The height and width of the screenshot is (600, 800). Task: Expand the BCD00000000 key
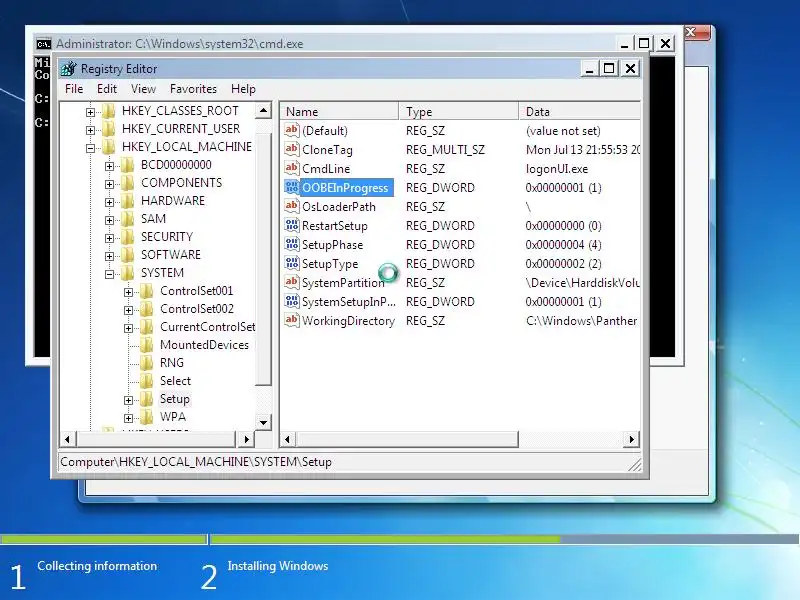pyautogui.click(x=109, y=166)
